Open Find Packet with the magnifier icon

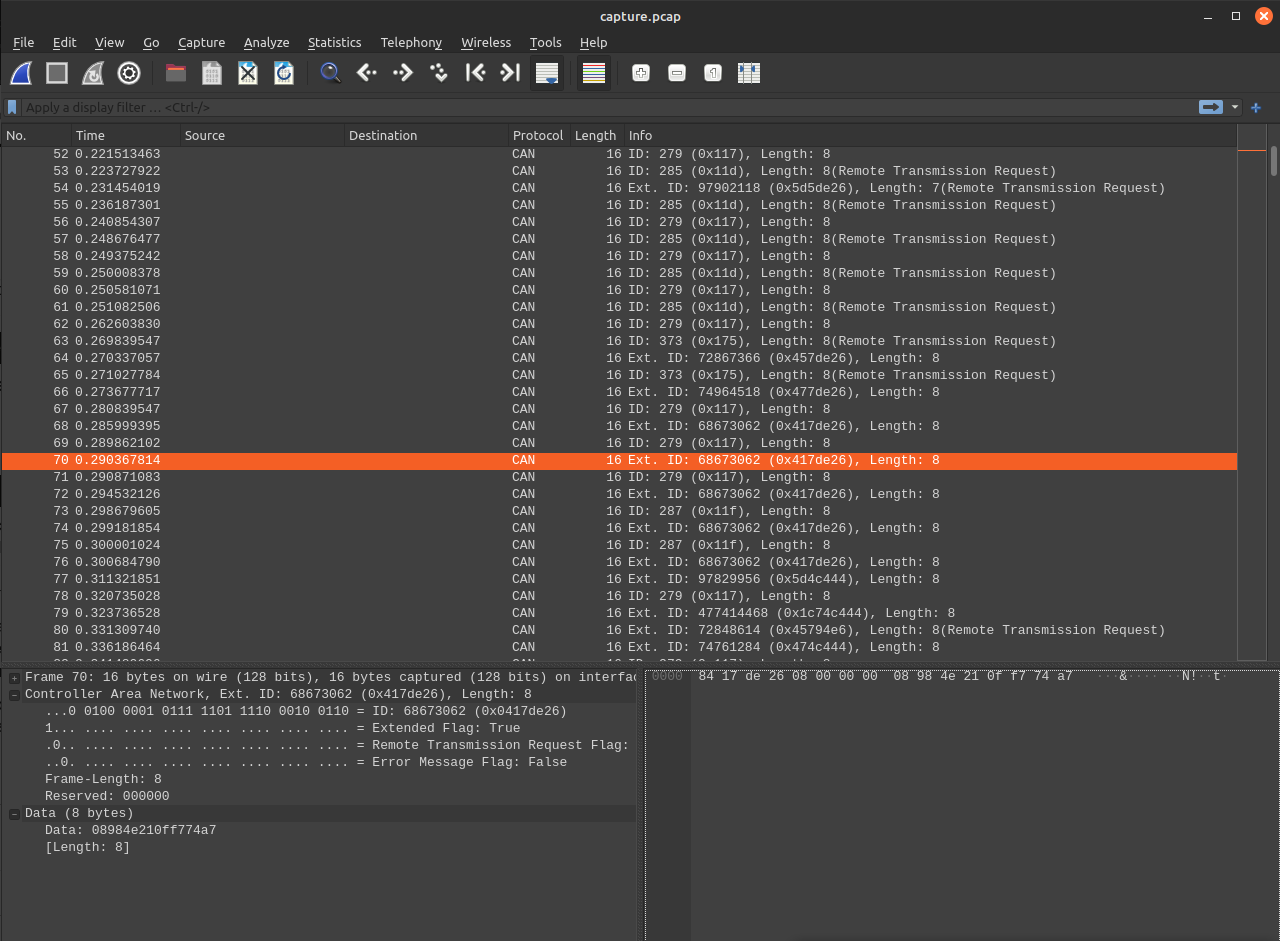(x=330, y=73)
